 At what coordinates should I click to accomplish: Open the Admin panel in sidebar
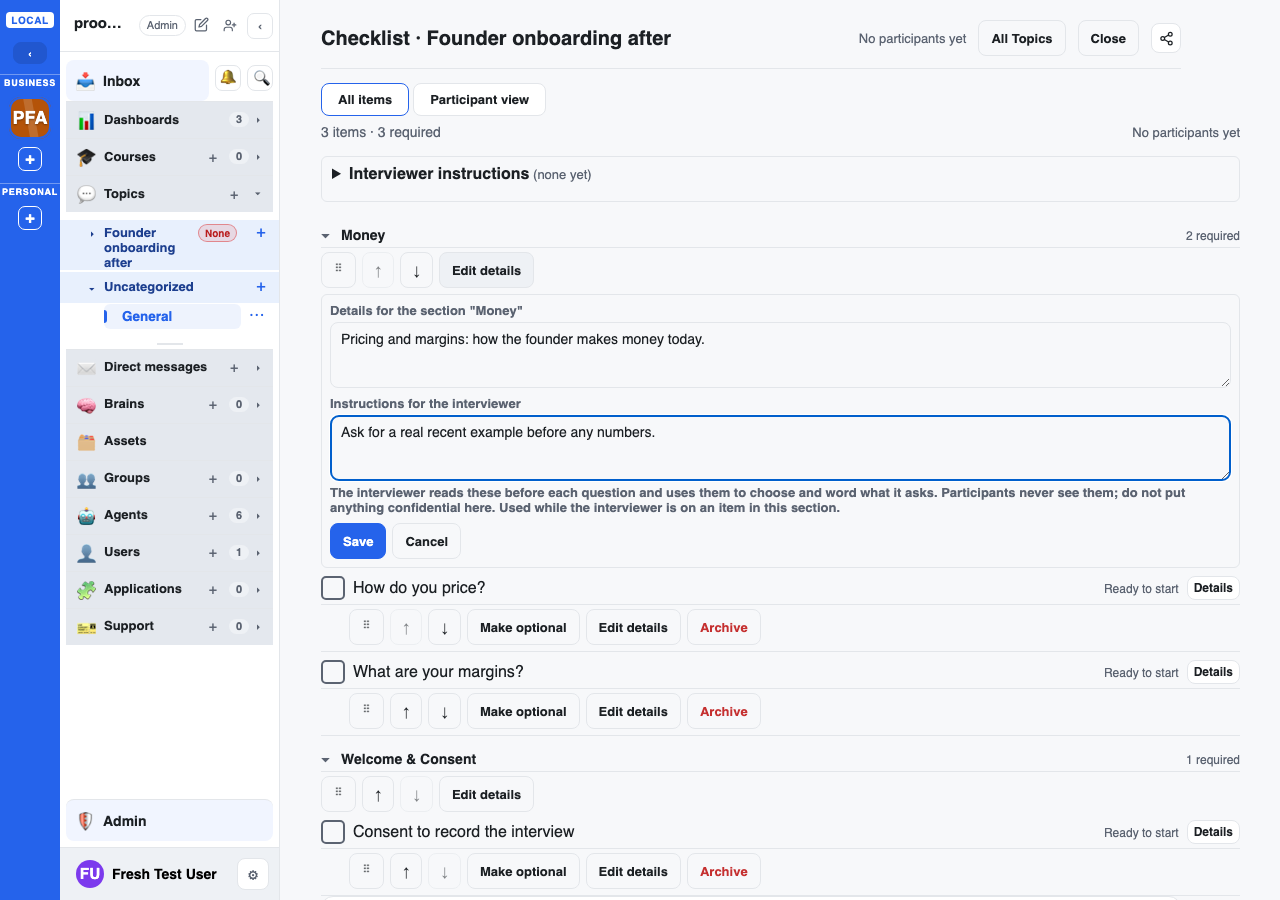pos(169,821)
